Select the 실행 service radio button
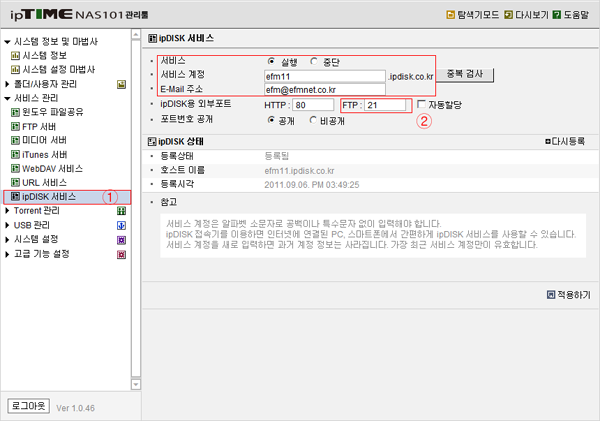Viewport: 600px width, 421px height. click(x=272, y=61)
